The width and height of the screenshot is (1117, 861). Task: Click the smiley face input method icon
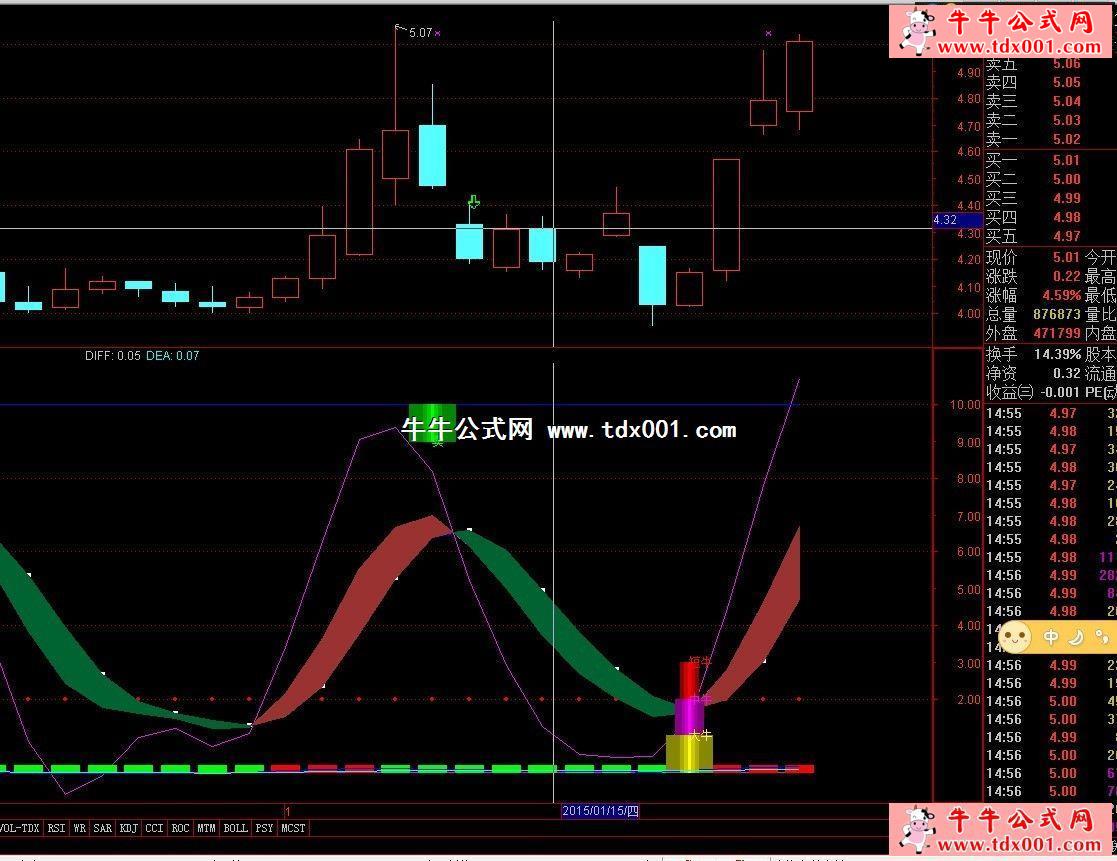pyautogui.click(x=1015, y=636)
